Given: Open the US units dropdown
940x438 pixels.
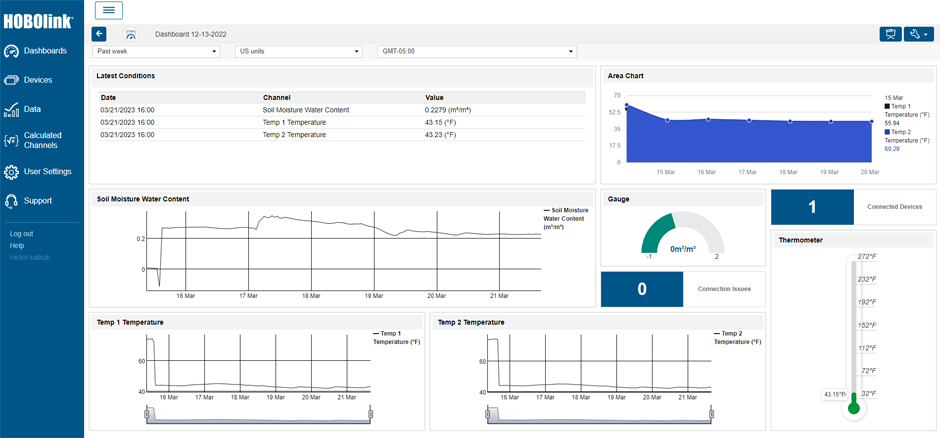Looking at the screenshot, I should click(x=299, y=52).
